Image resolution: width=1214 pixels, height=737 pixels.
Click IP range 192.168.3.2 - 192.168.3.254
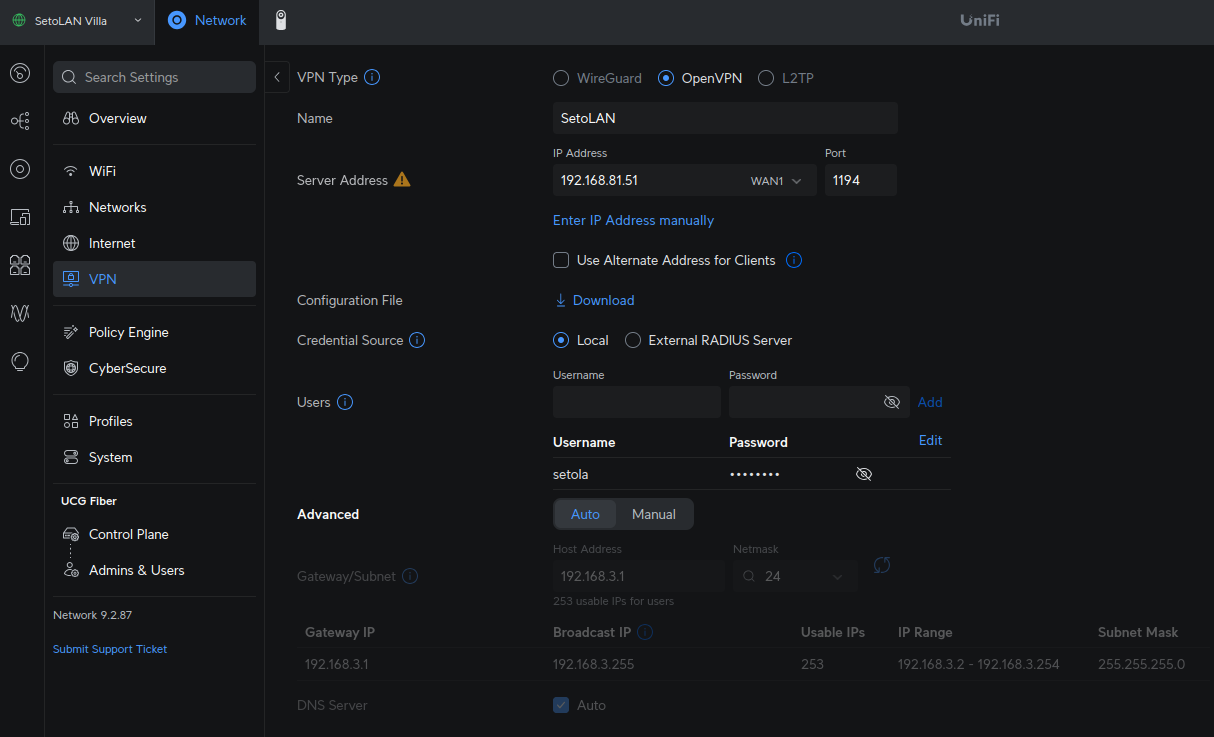(978, 664)
